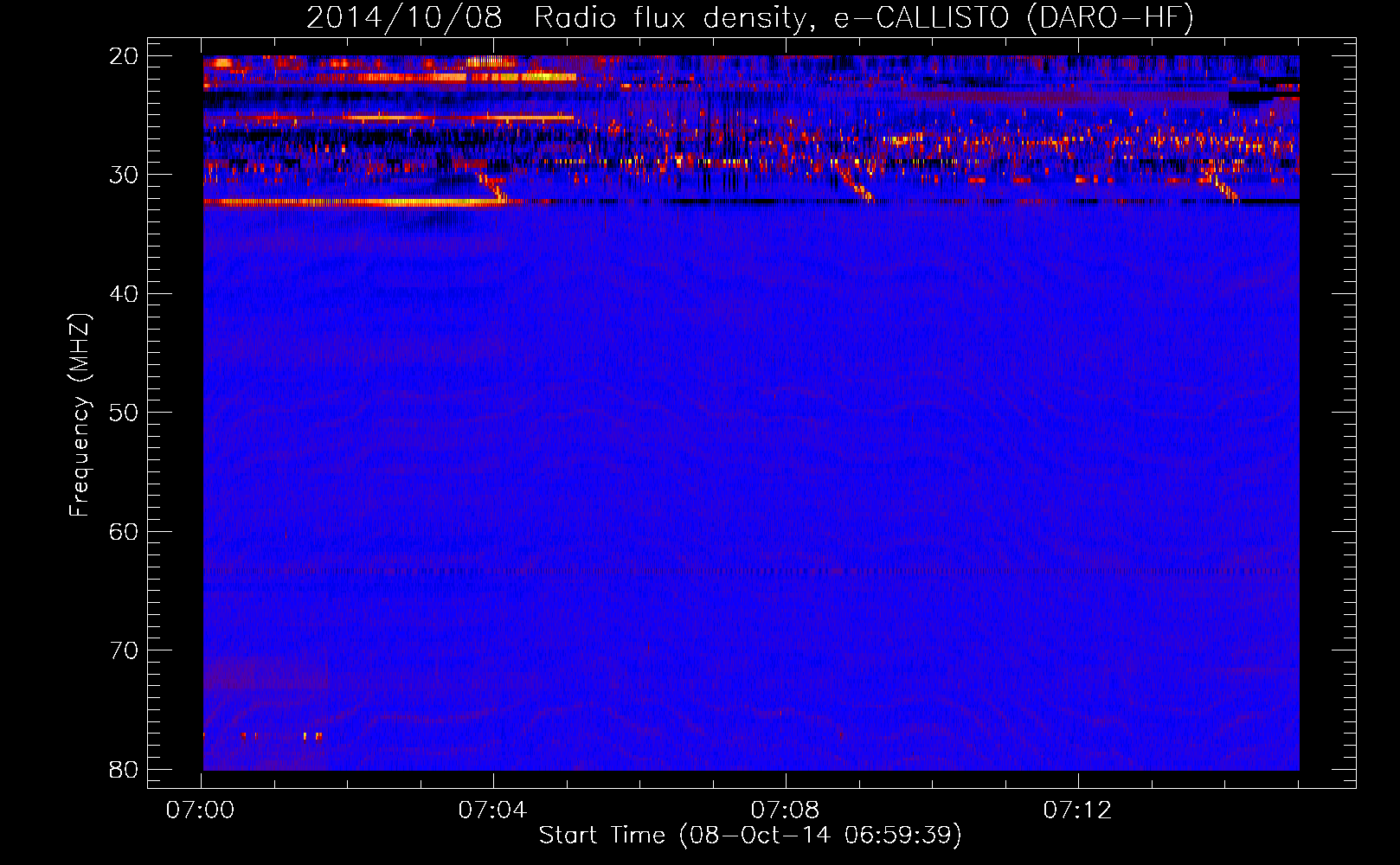
Task: Click the 50 MHz frequency tick label
Action: [124, 413]
